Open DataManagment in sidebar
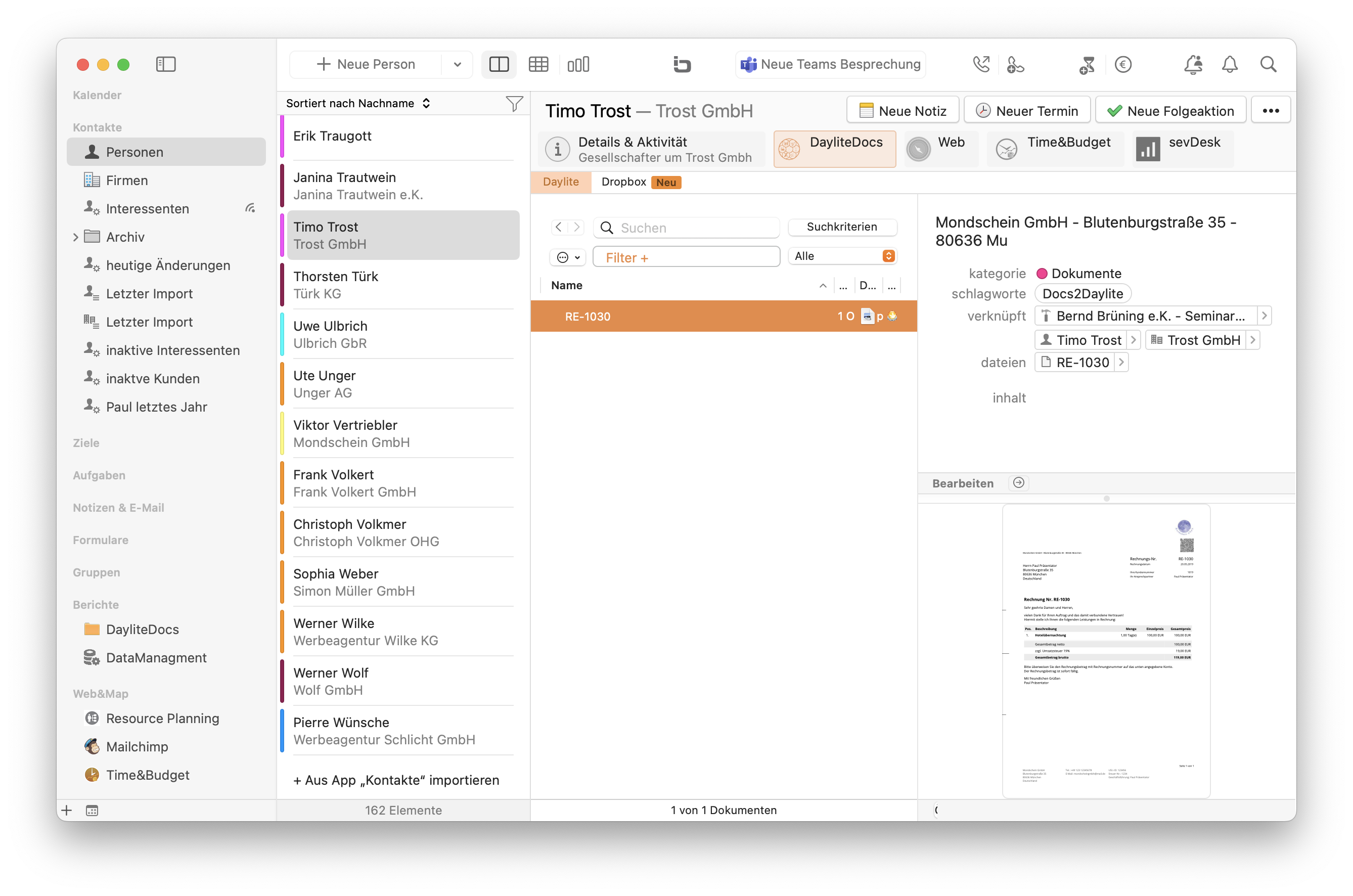 [x=166, y=658]
